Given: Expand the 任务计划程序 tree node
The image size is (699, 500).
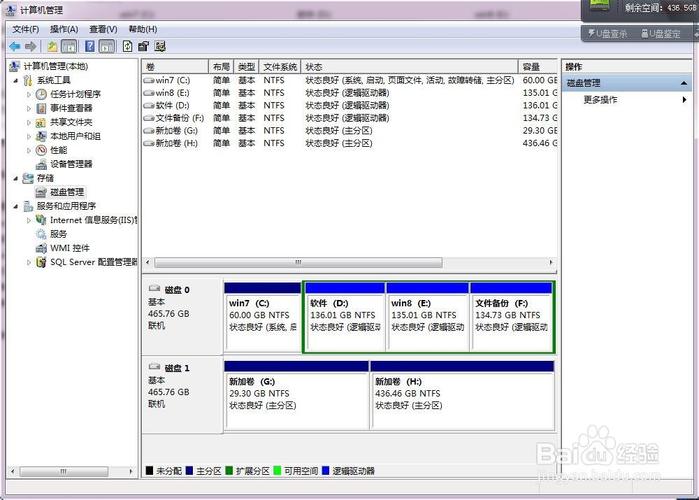Looking at the screenshot, I should pyautogui.click(x=29, y=94).
